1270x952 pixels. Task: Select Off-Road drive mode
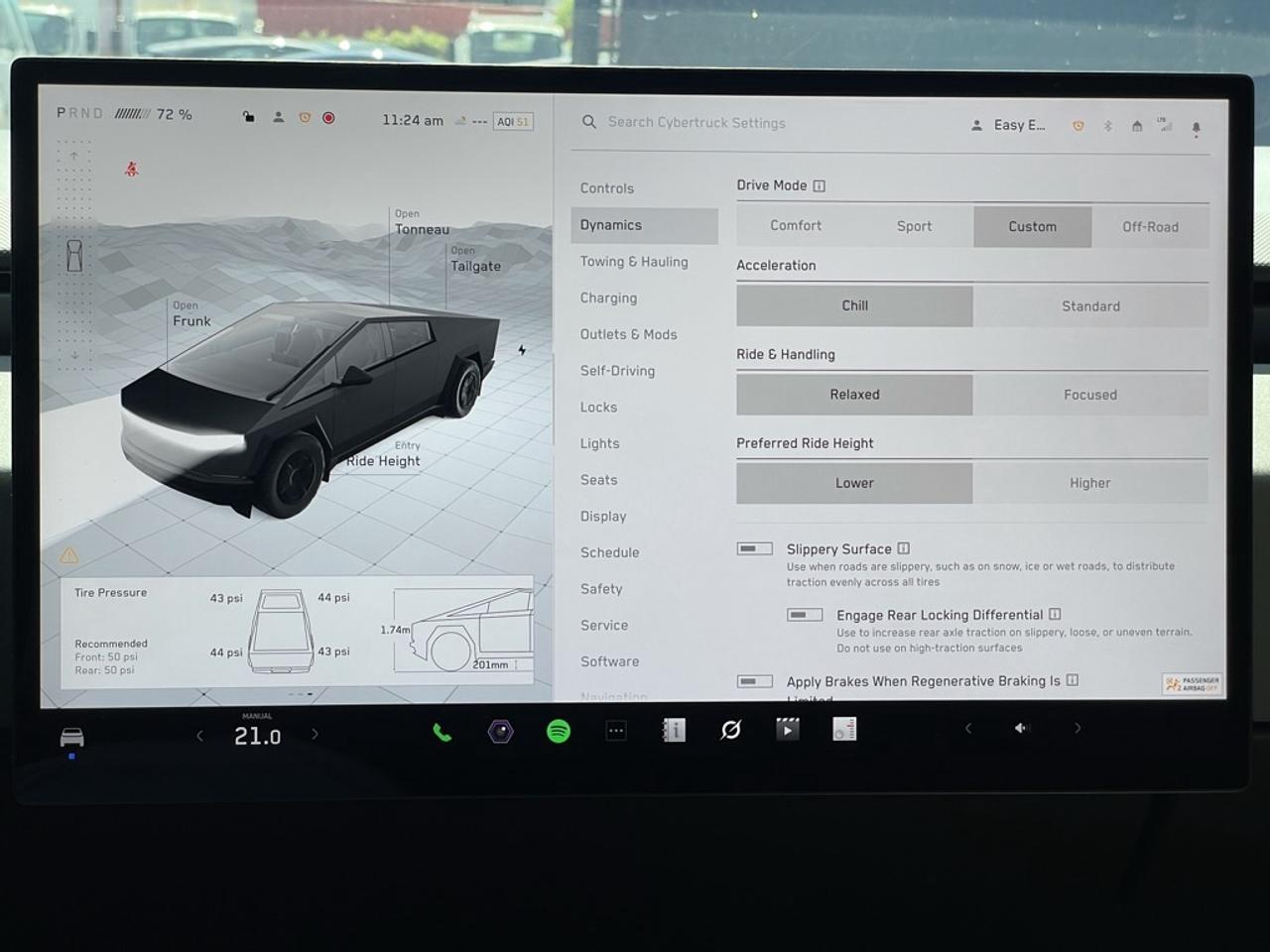(x=1150, y=227)
